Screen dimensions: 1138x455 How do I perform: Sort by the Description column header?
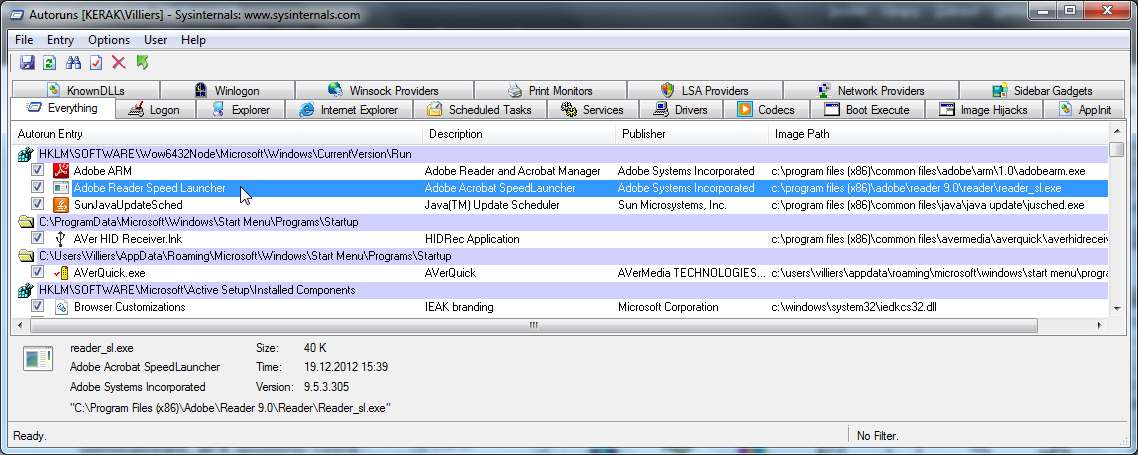click(x=519, y=134)
